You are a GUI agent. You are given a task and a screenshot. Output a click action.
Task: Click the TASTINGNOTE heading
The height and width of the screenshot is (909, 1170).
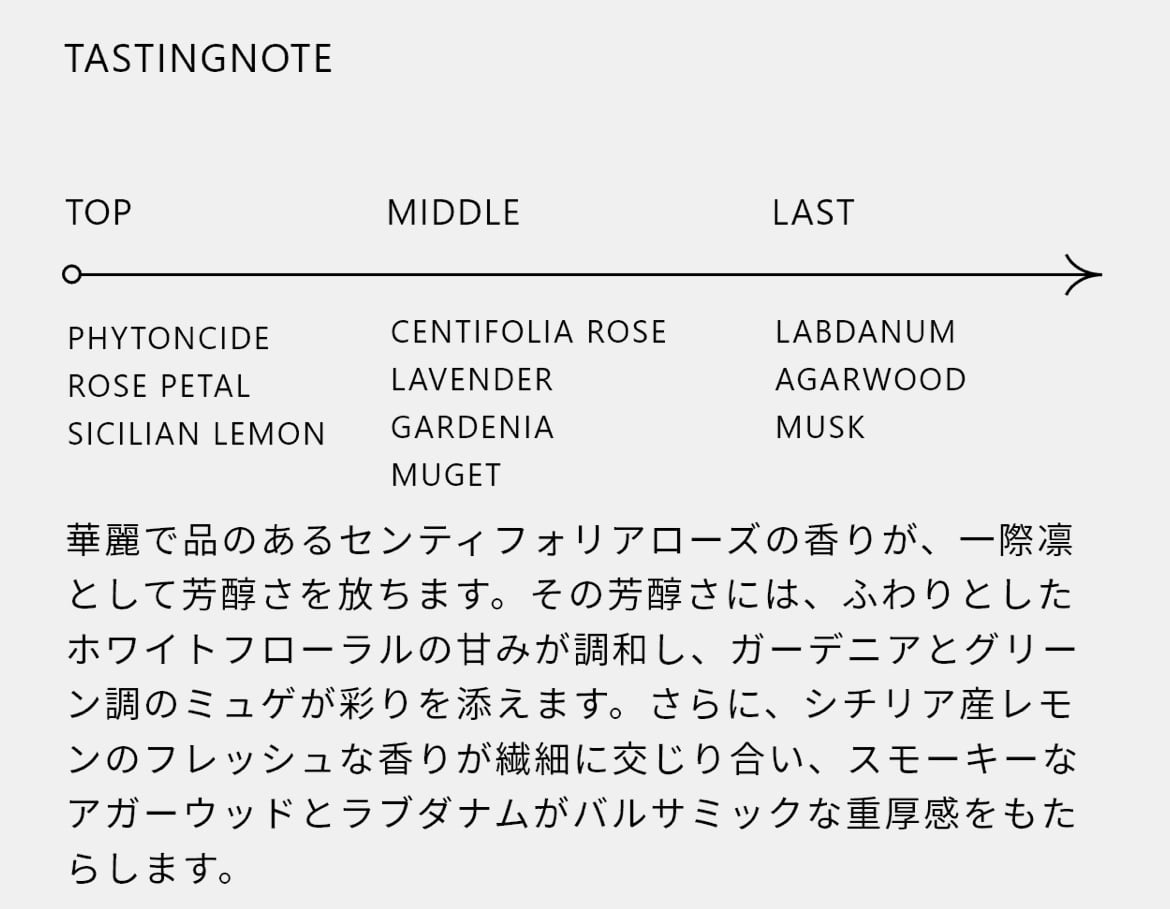point(198,59)
